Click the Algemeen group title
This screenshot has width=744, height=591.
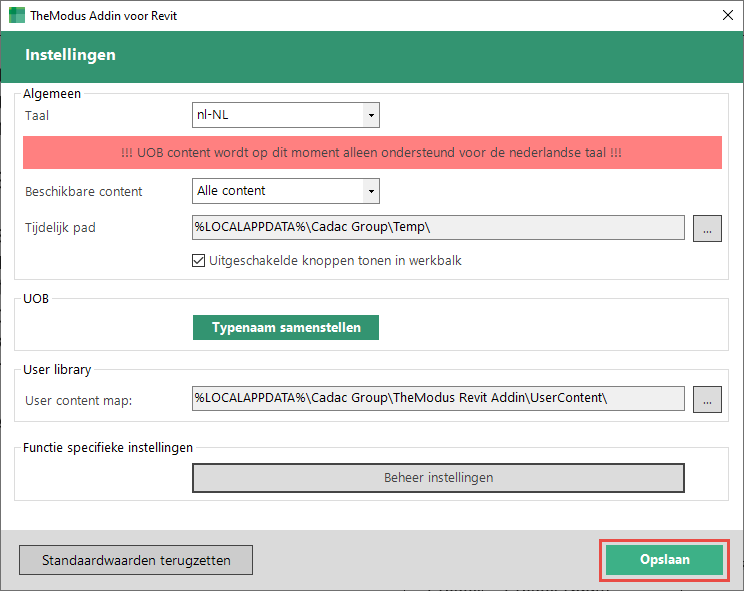(x=52, y=94)
